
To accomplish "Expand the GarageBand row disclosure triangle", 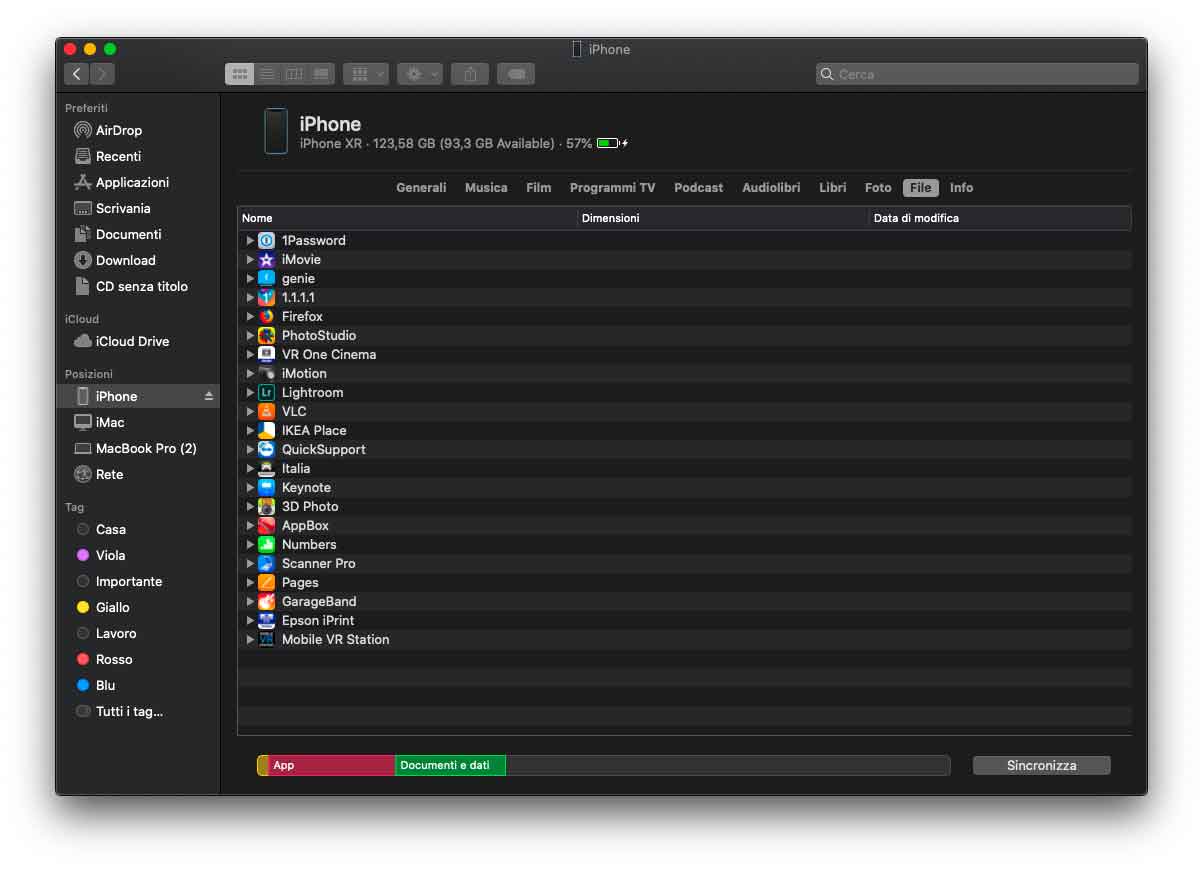I will [250, 601].
